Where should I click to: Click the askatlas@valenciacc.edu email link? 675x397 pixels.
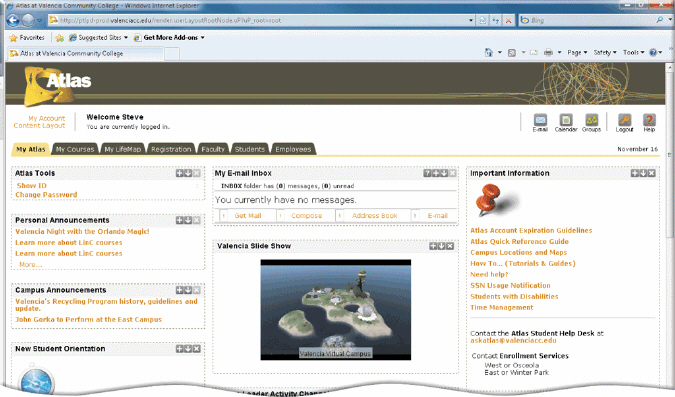(513, 340)
